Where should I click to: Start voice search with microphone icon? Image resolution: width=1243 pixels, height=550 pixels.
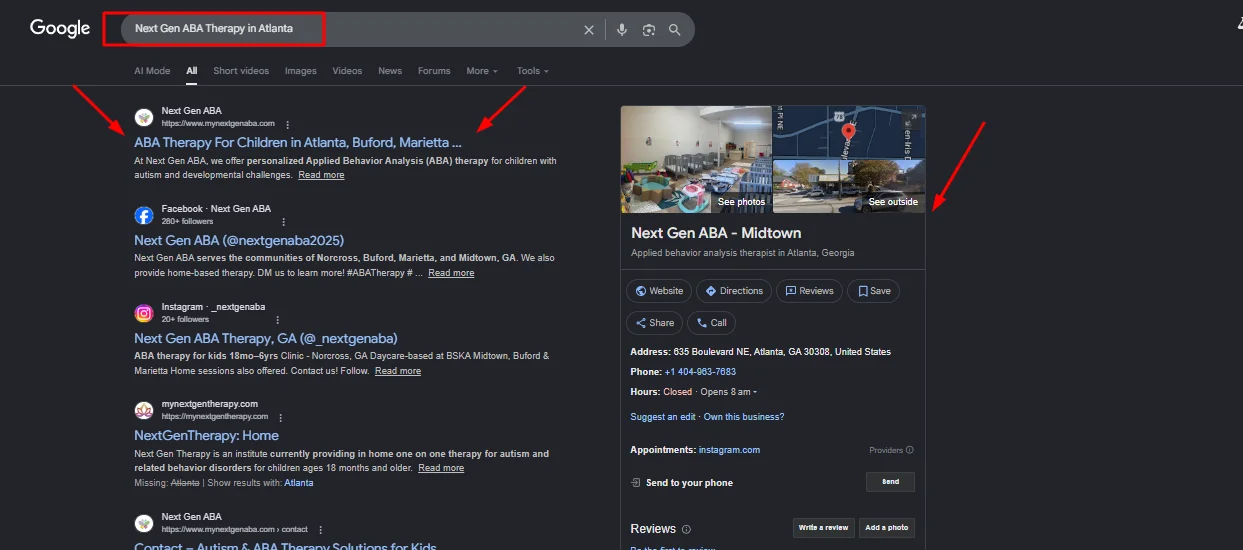tap(622, 30)
